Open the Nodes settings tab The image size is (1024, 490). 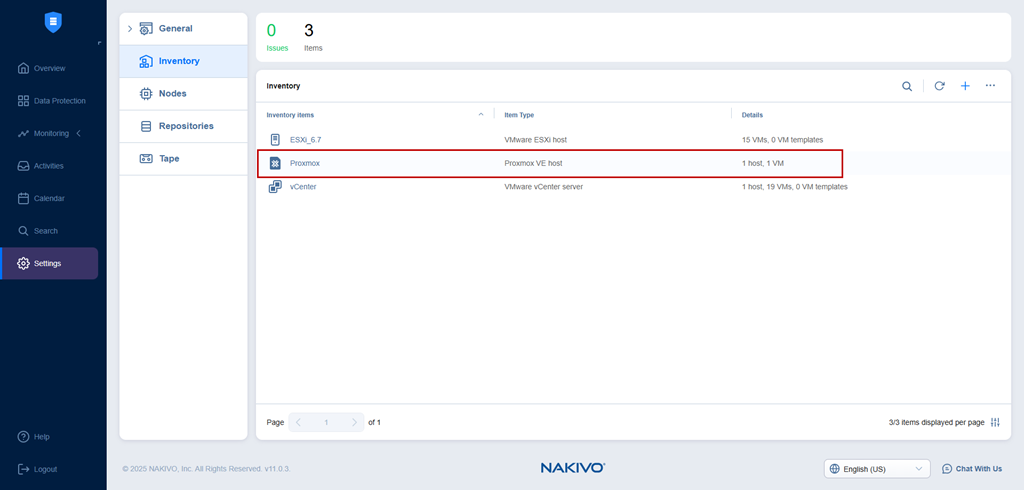coord(184,93)
